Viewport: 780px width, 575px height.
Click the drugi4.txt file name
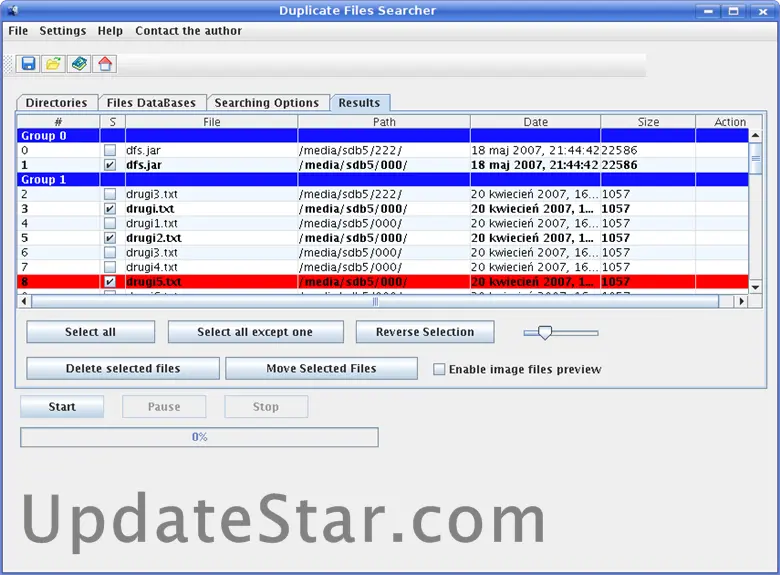[152, 267]
